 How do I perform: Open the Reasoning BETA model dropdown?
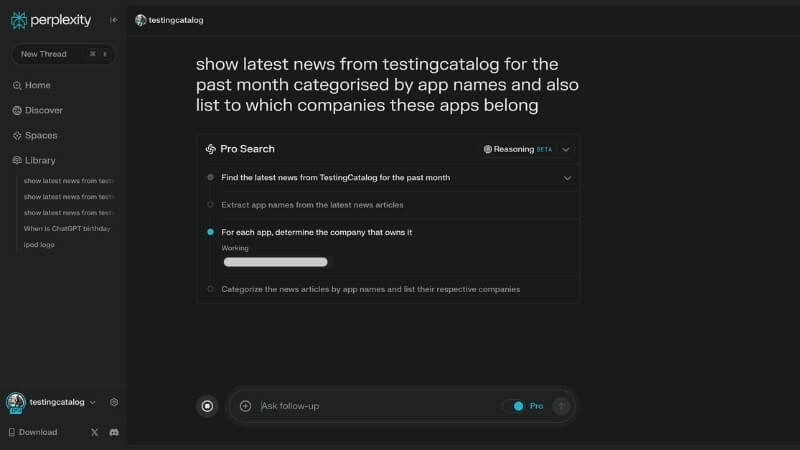527,149
